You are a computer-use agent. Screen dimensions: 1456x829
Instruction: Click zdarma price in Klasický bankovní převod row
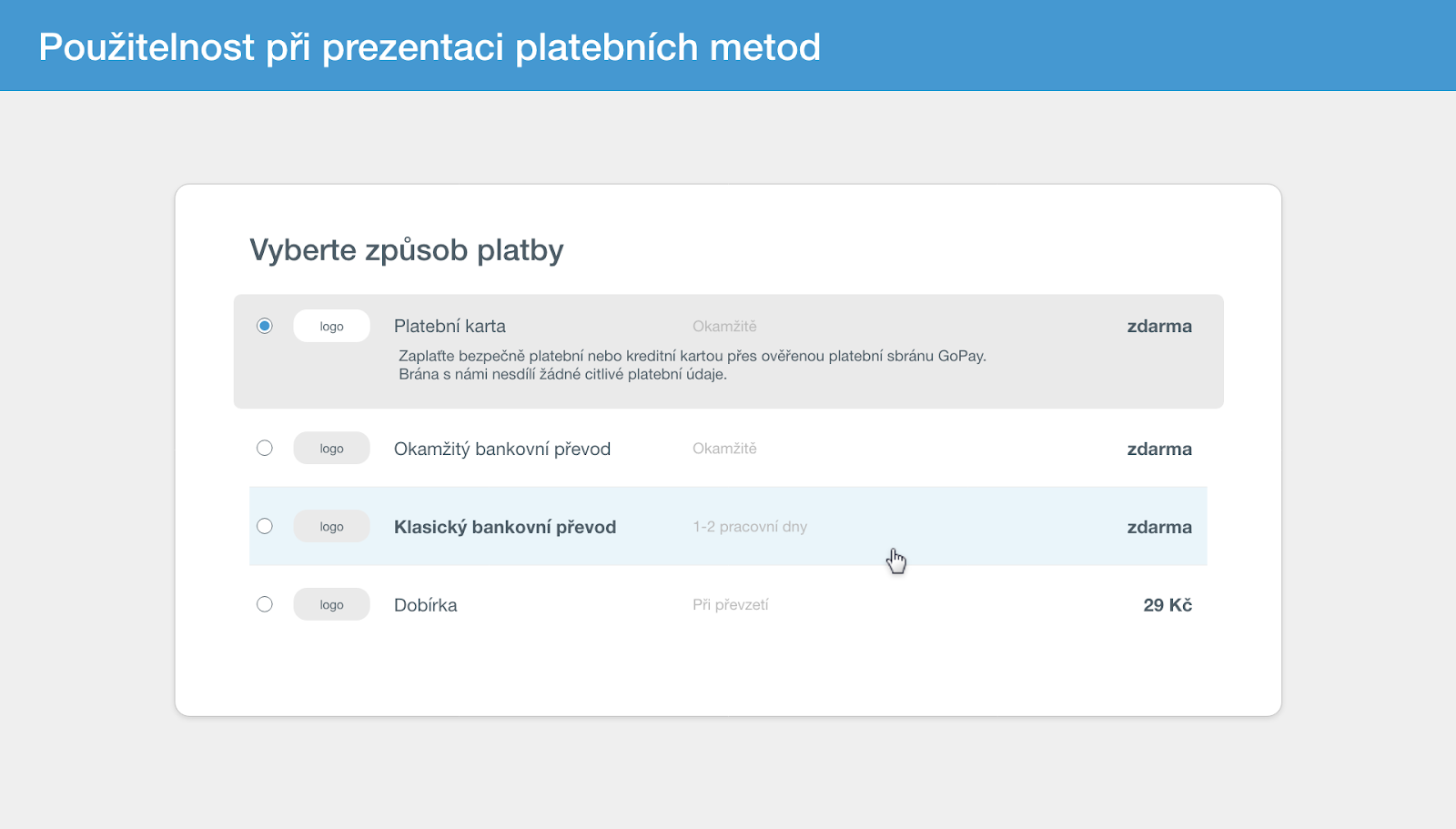coord(1159,527)
